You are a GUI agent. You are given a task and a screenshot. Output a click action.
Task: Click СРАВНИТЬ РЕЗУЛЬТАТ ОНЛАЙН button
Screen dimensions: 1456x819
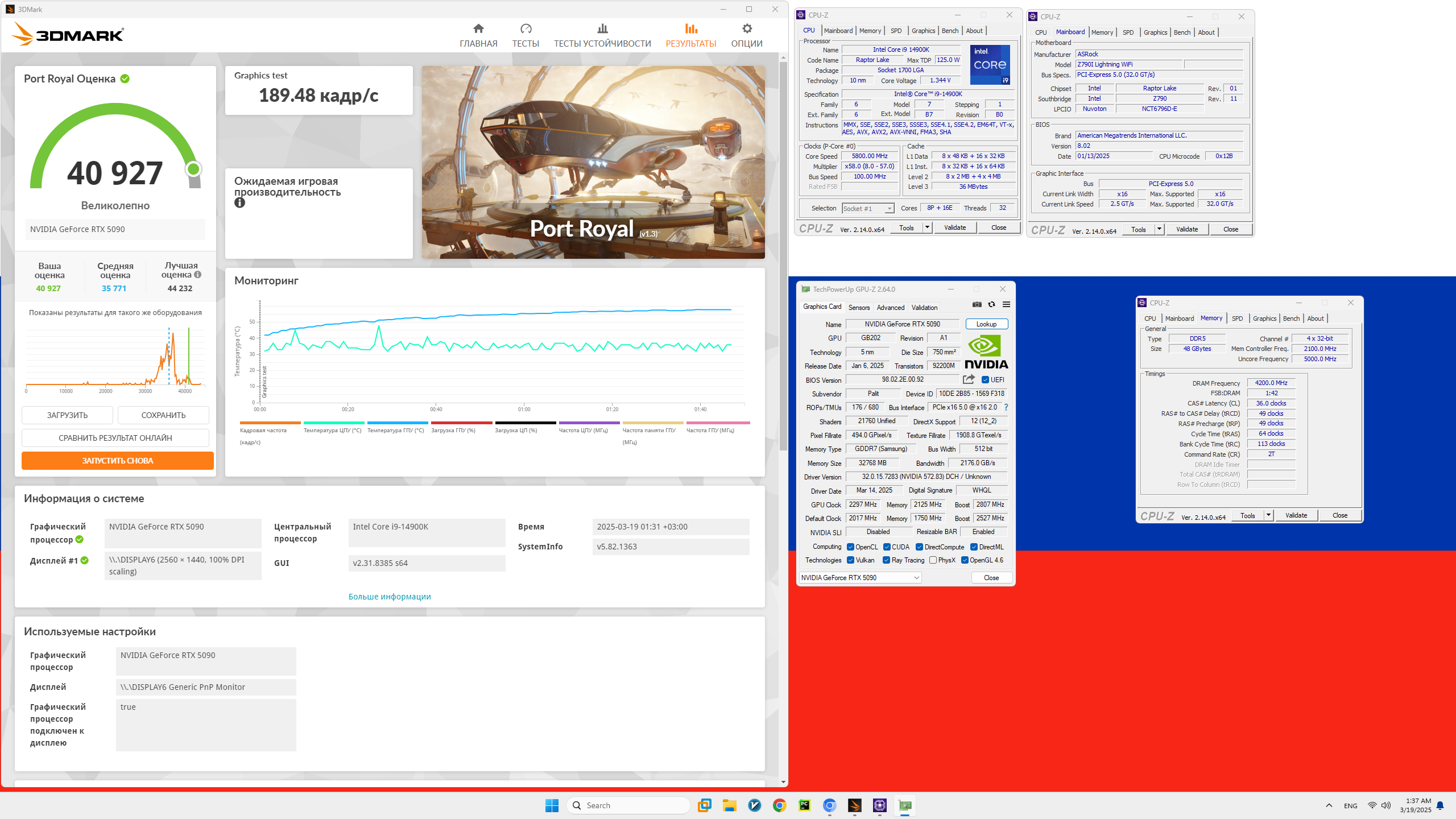coord(115,438)
